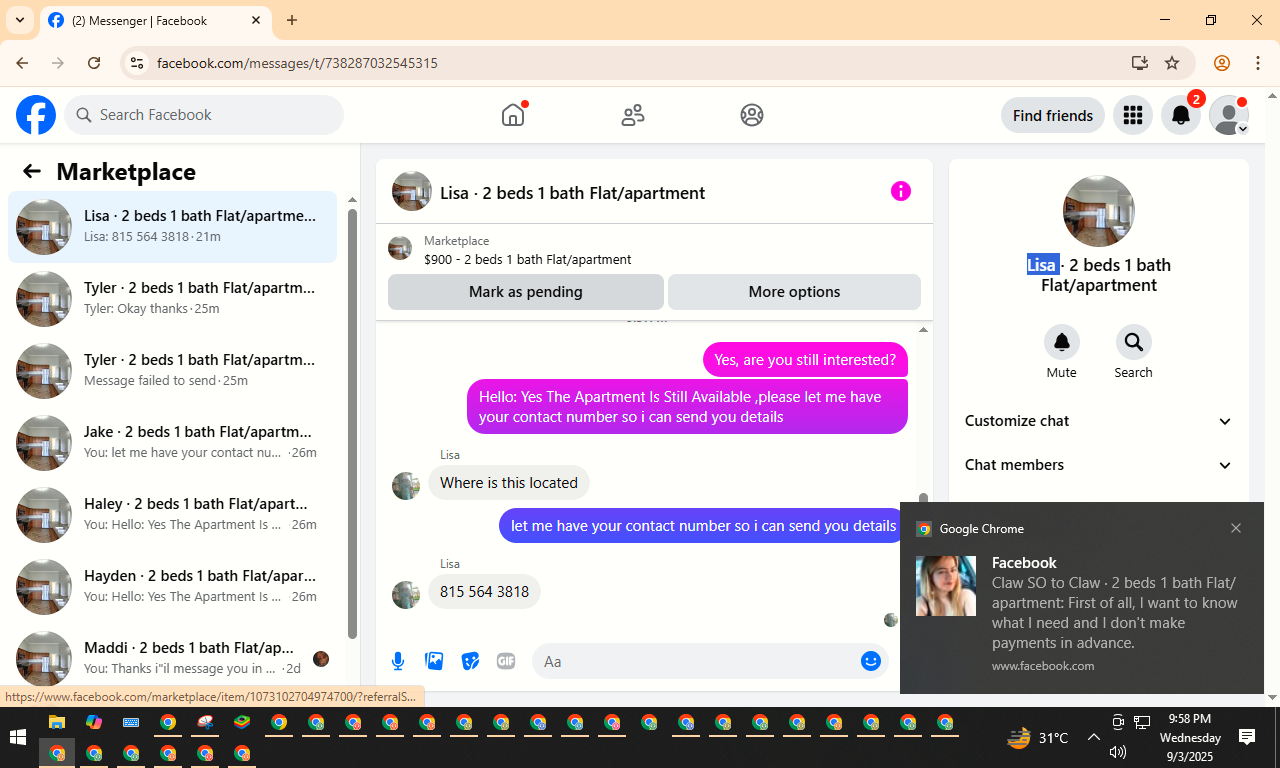View site information icon beside the URL
Viewport: 1280px width, 768px height.
click(138, 63)
